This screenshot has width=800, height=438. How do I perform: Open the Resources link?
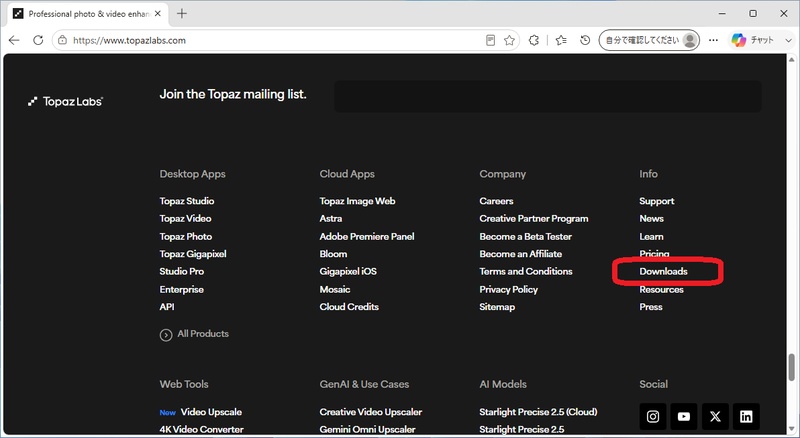661,289
